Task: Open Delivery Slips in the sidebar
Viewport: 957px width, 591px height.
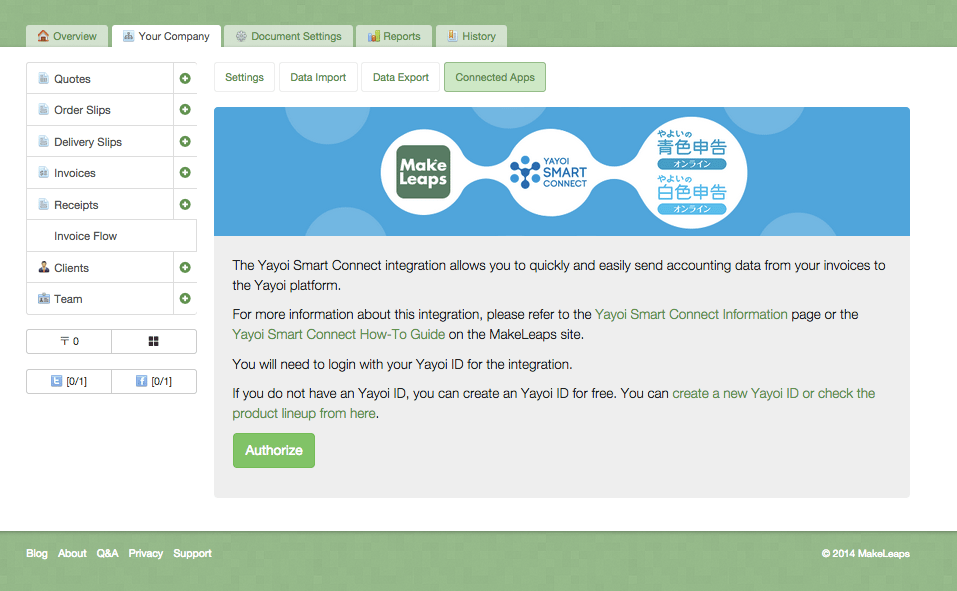Action: point(100,142)
